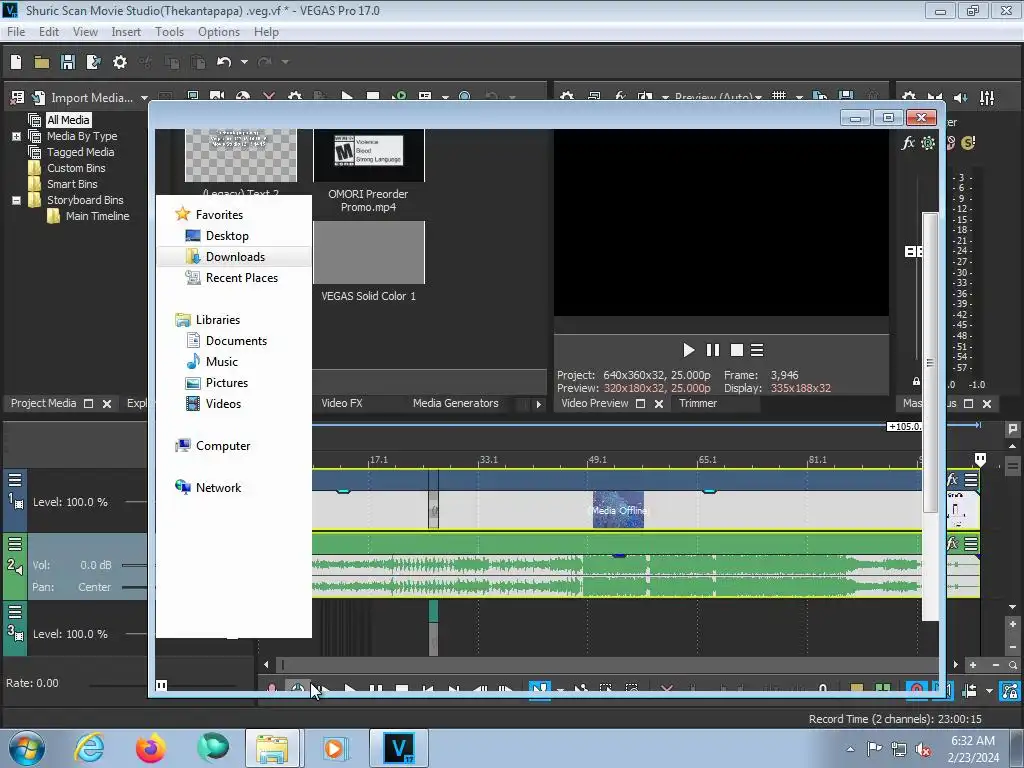Click the muted volume tray icon

click(923, 749)
